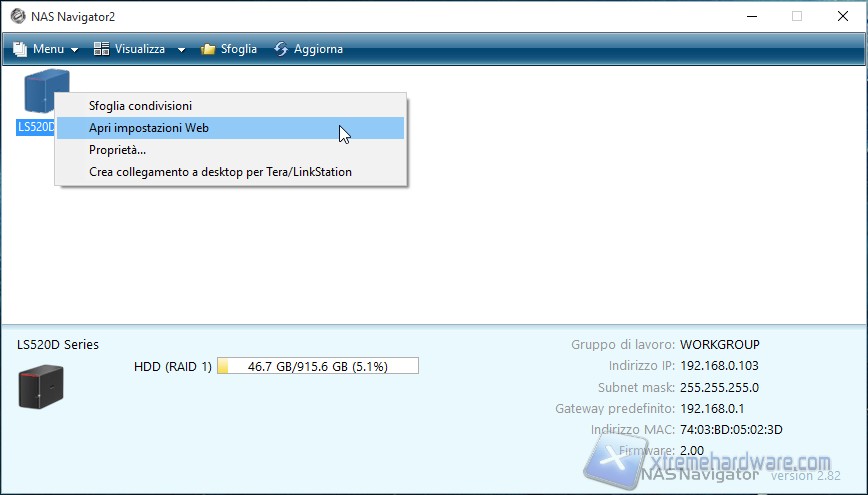Click the Visualizza grid icon

pos(101,49)
